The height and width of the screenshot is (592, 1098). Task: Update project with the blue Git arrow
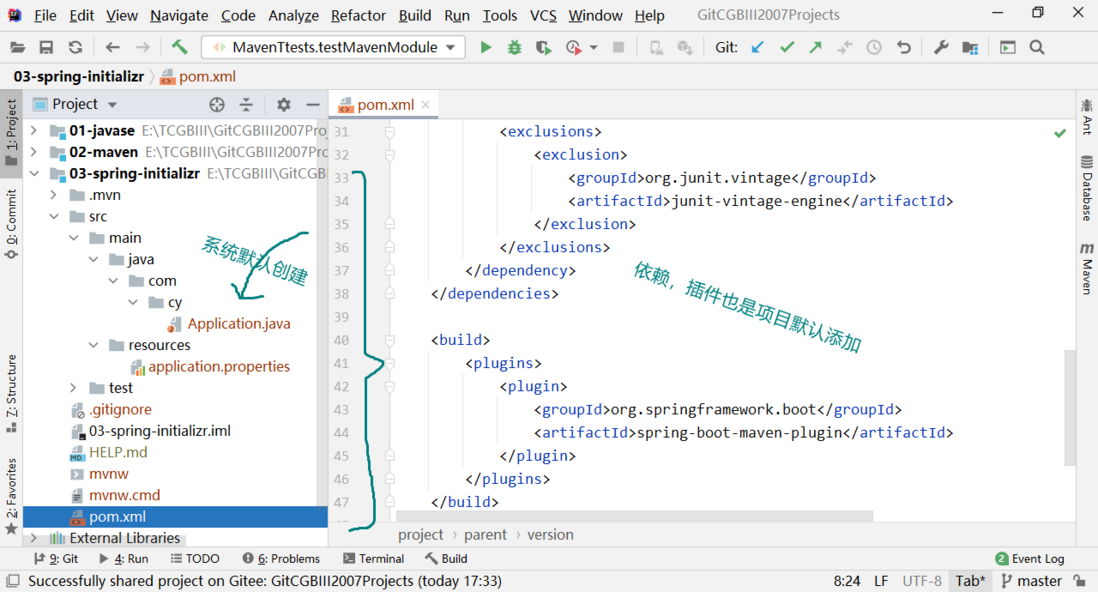[757, 48]
